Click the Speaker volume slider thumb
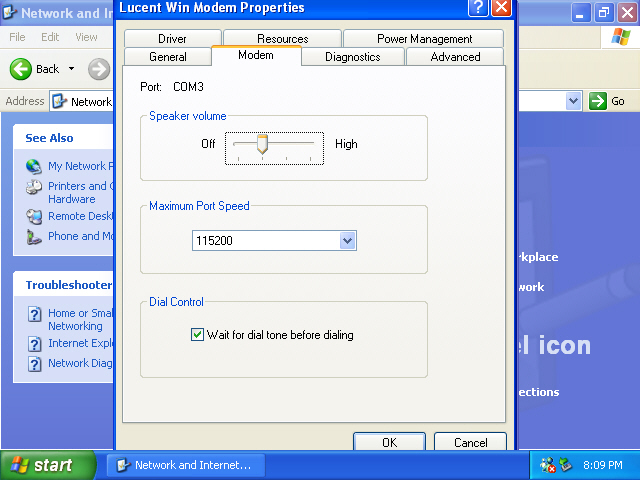 pos(262,144)
